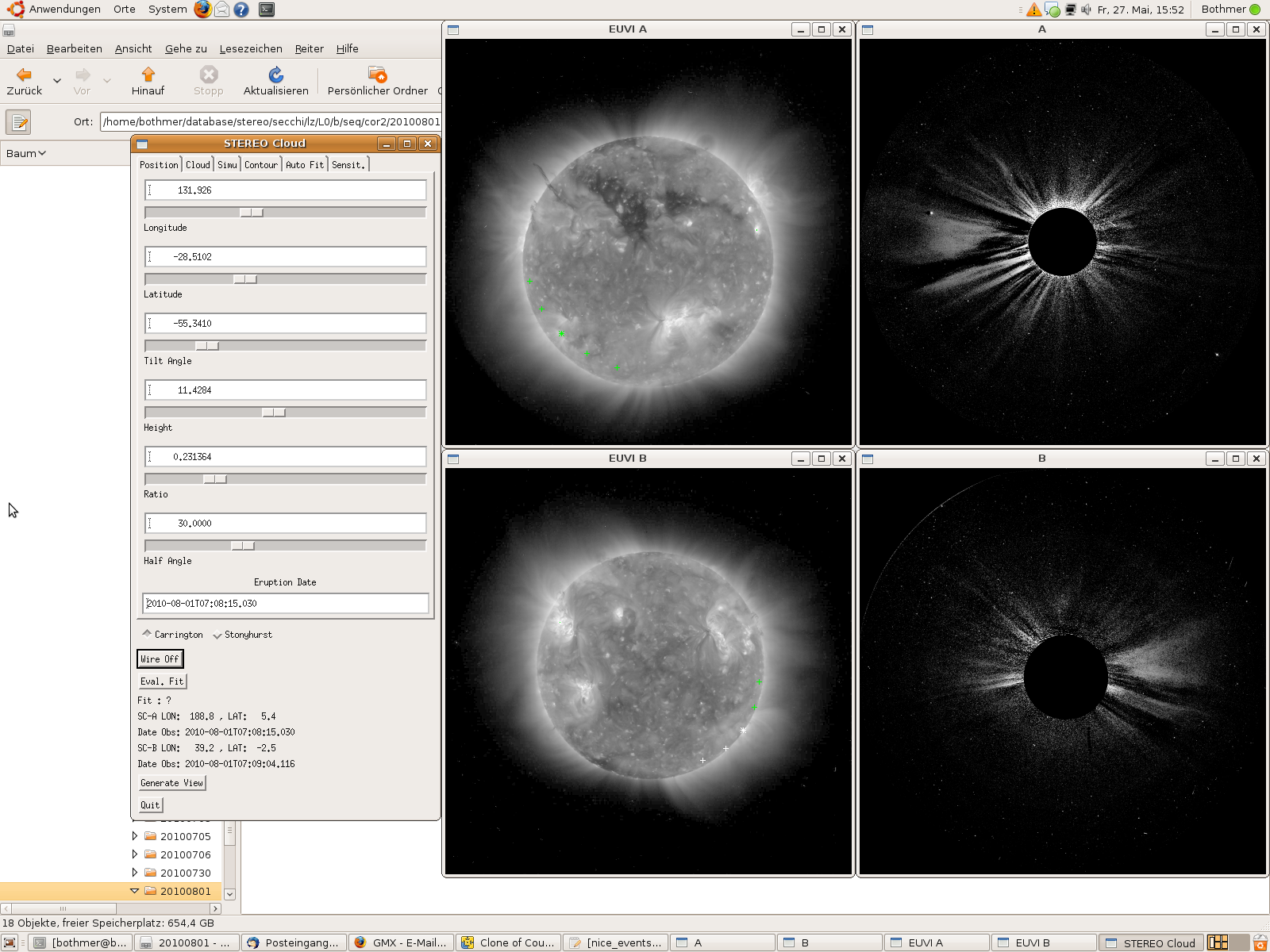The height and width of the screenshot is (952, 1270).
Task: Expand the 20100705 folder tree node
Action: pyautogui.click(x=134, y=836)
